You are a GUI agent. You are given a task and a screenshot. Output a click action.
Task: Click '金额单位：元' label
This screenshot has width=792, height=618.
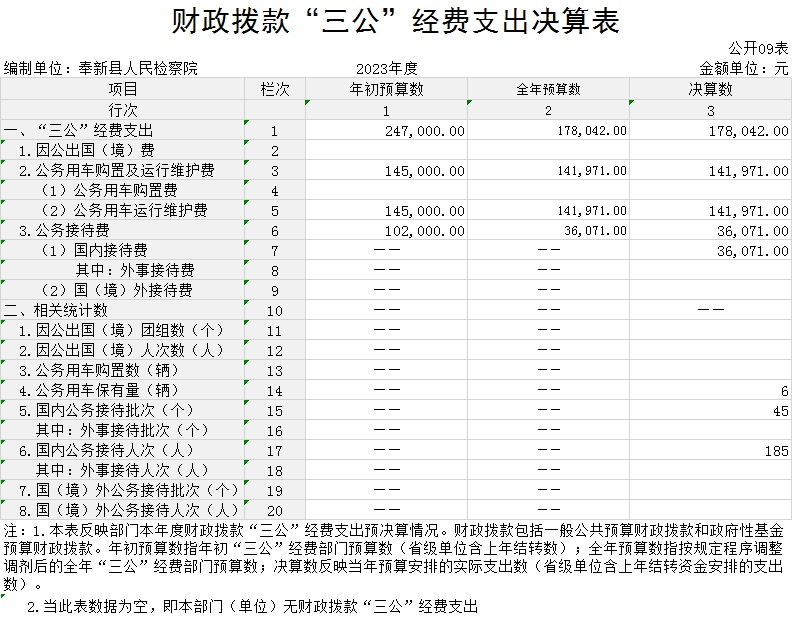[x=744, y=68]
